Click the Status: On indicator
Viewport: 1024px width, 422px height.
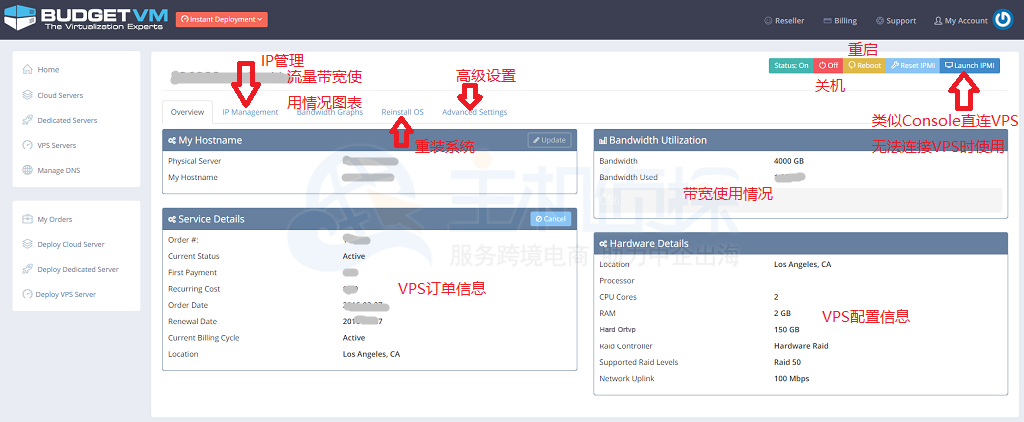(x=791, y=65)
